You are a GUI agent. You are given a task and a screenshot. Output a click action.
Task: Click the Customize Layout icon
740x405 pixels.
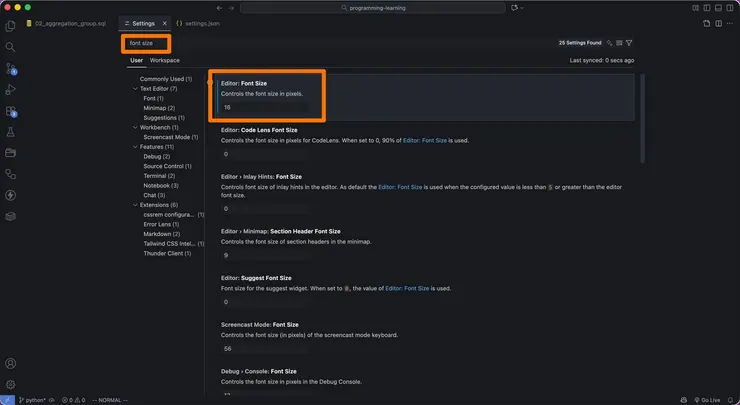coord(695,8)
